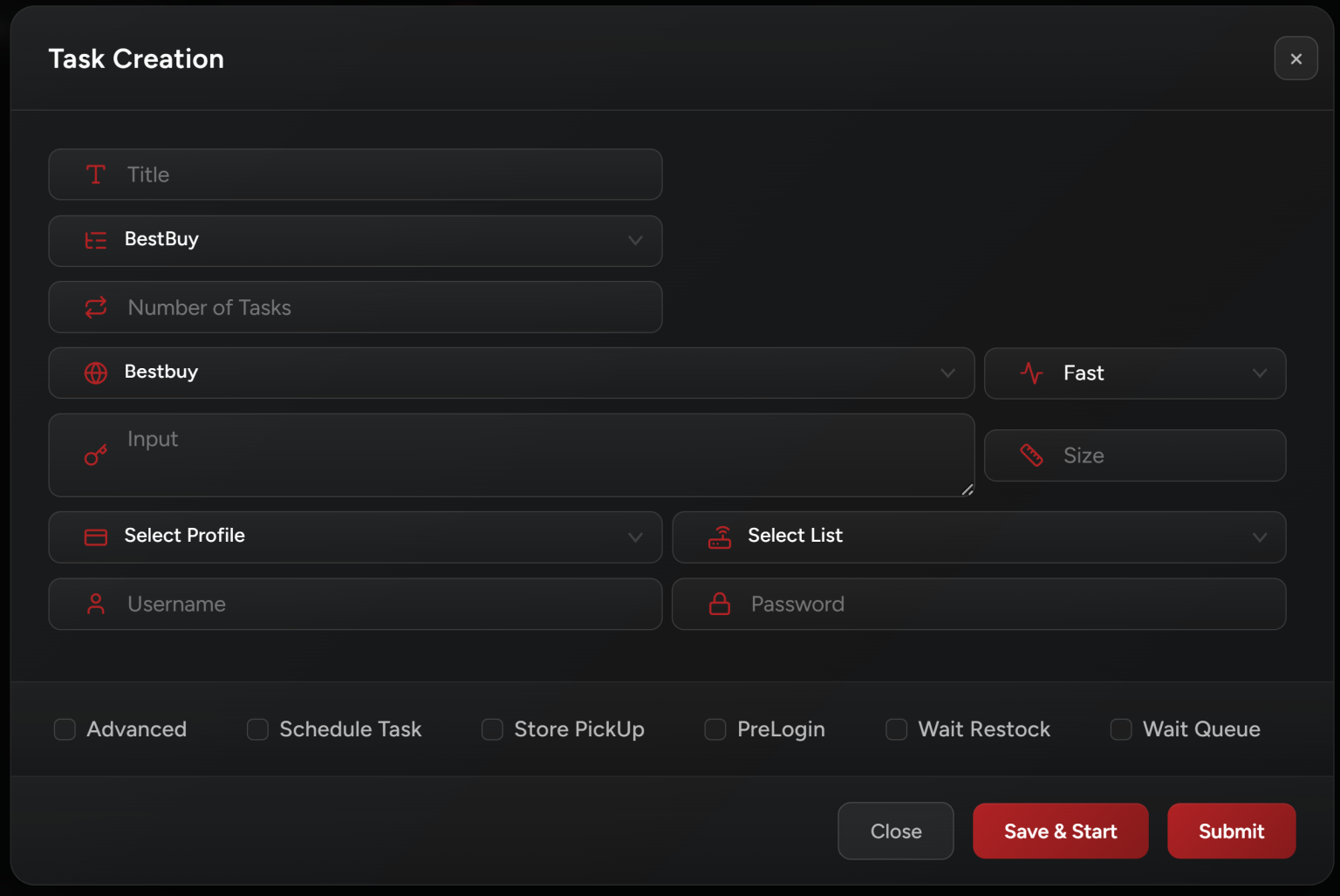Image resolution: width=1340 pixels, height=896 pixels.
Task: Enable the Advanced checkbox
Action: click(x=65, y=729)
